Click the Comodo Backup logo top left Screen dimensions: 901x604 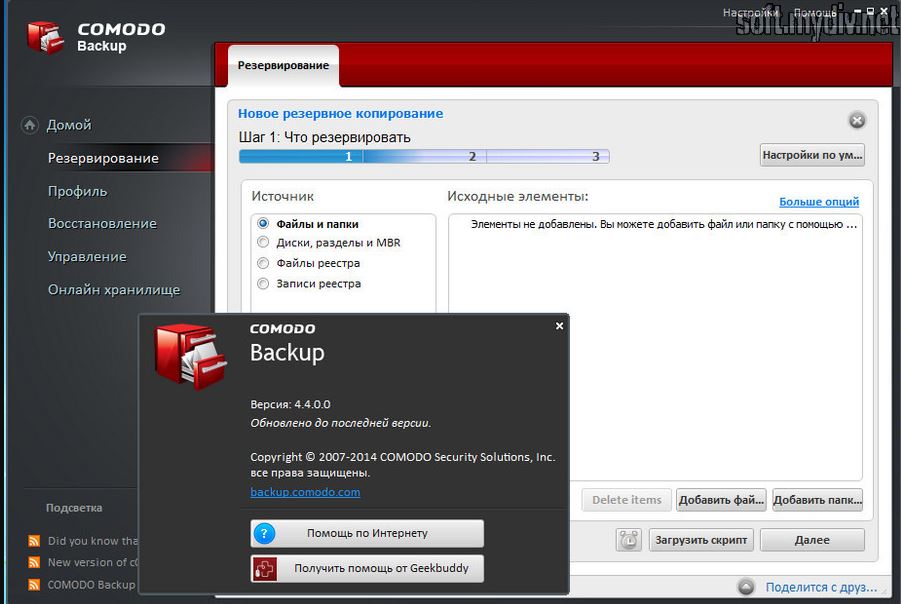pyautogui.click(x=45, y=37)
